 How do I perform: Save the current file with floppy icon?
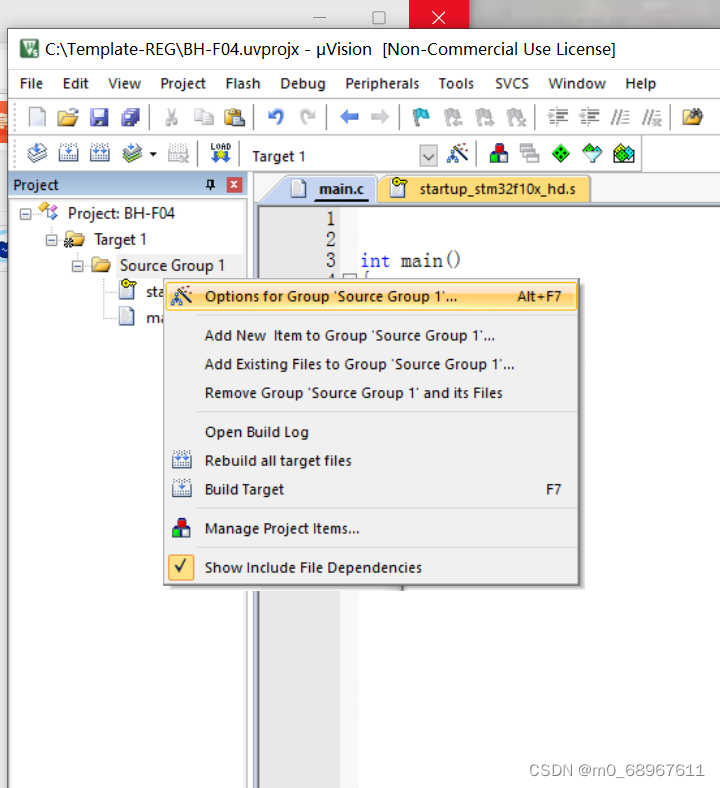(99, 117)
